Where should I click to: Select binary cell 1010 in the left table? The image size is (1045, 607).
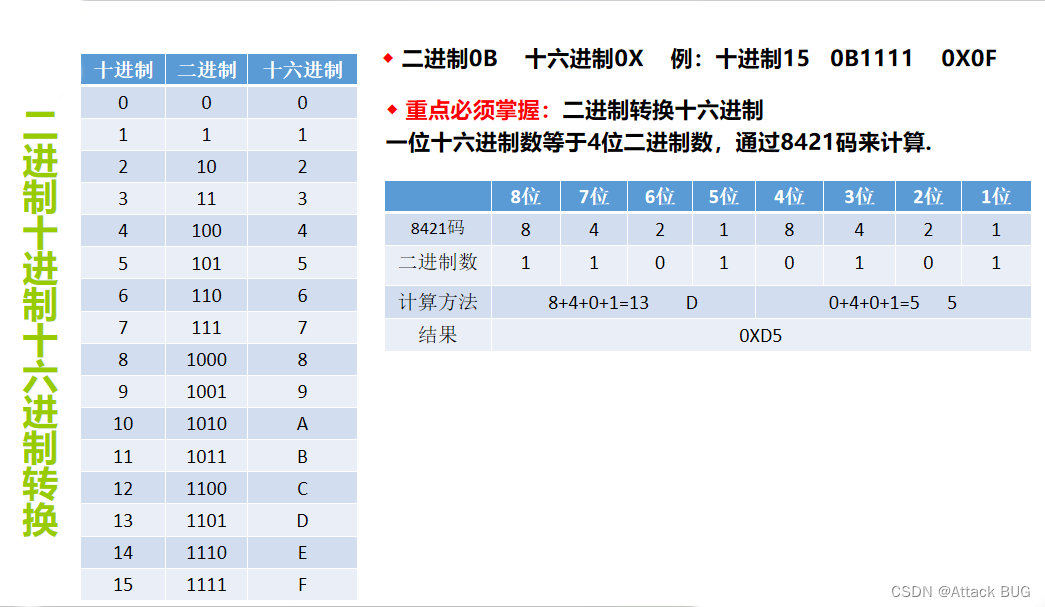[x=207, y=424]
